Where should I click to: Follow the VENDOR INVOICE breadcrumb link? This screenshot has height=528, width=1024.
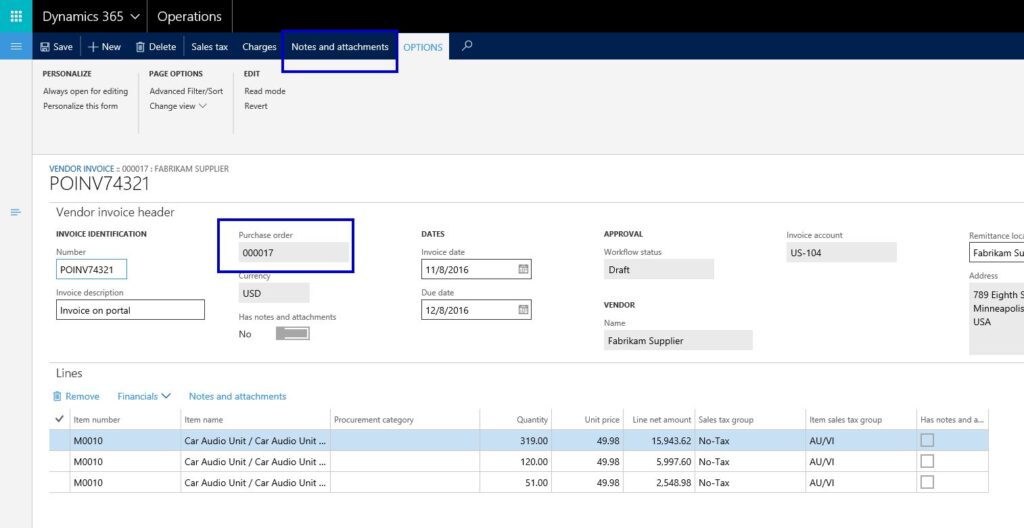82,169
